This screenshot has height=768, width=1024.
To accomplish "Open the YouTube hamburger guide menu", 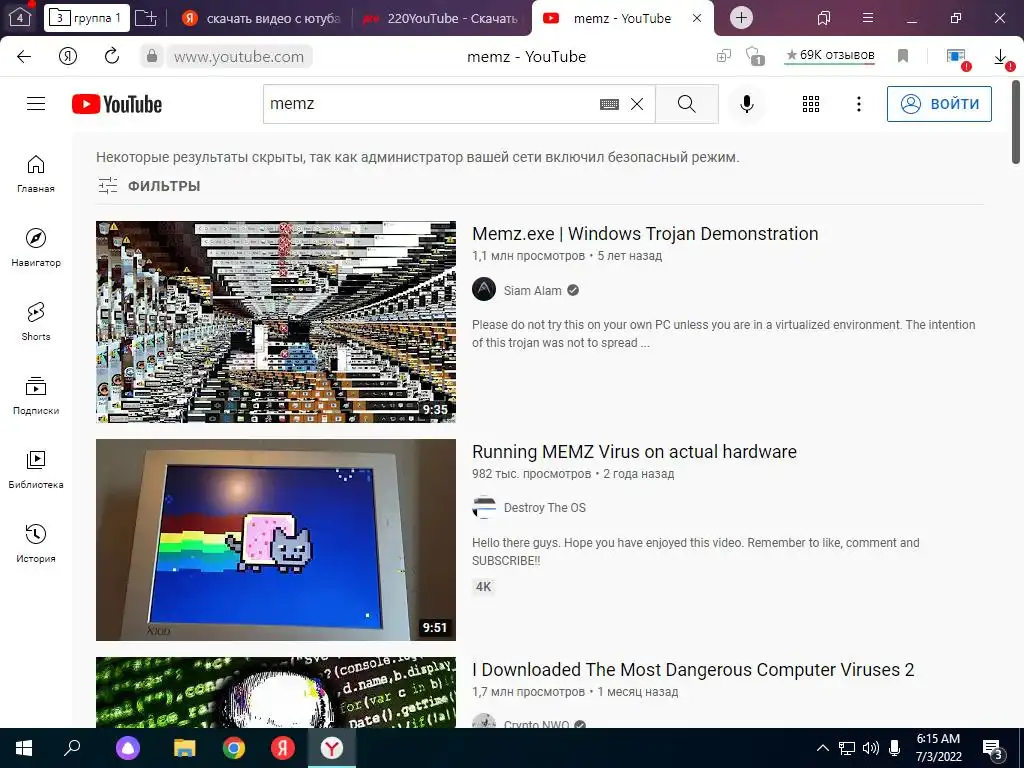I will click(x=36, y=104).
